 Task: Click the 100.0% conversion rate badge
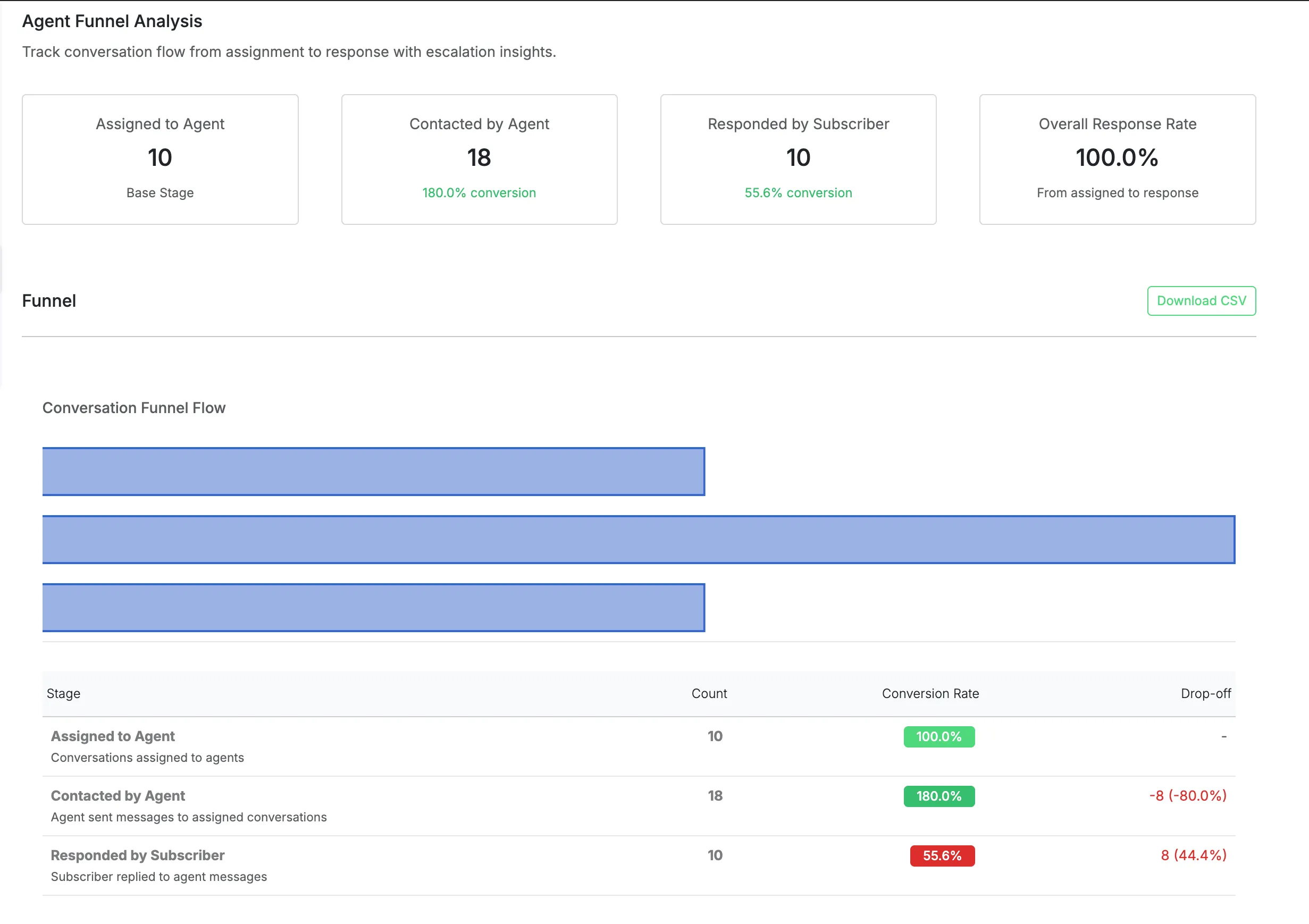pyautogui.click(x=939, y=736)
